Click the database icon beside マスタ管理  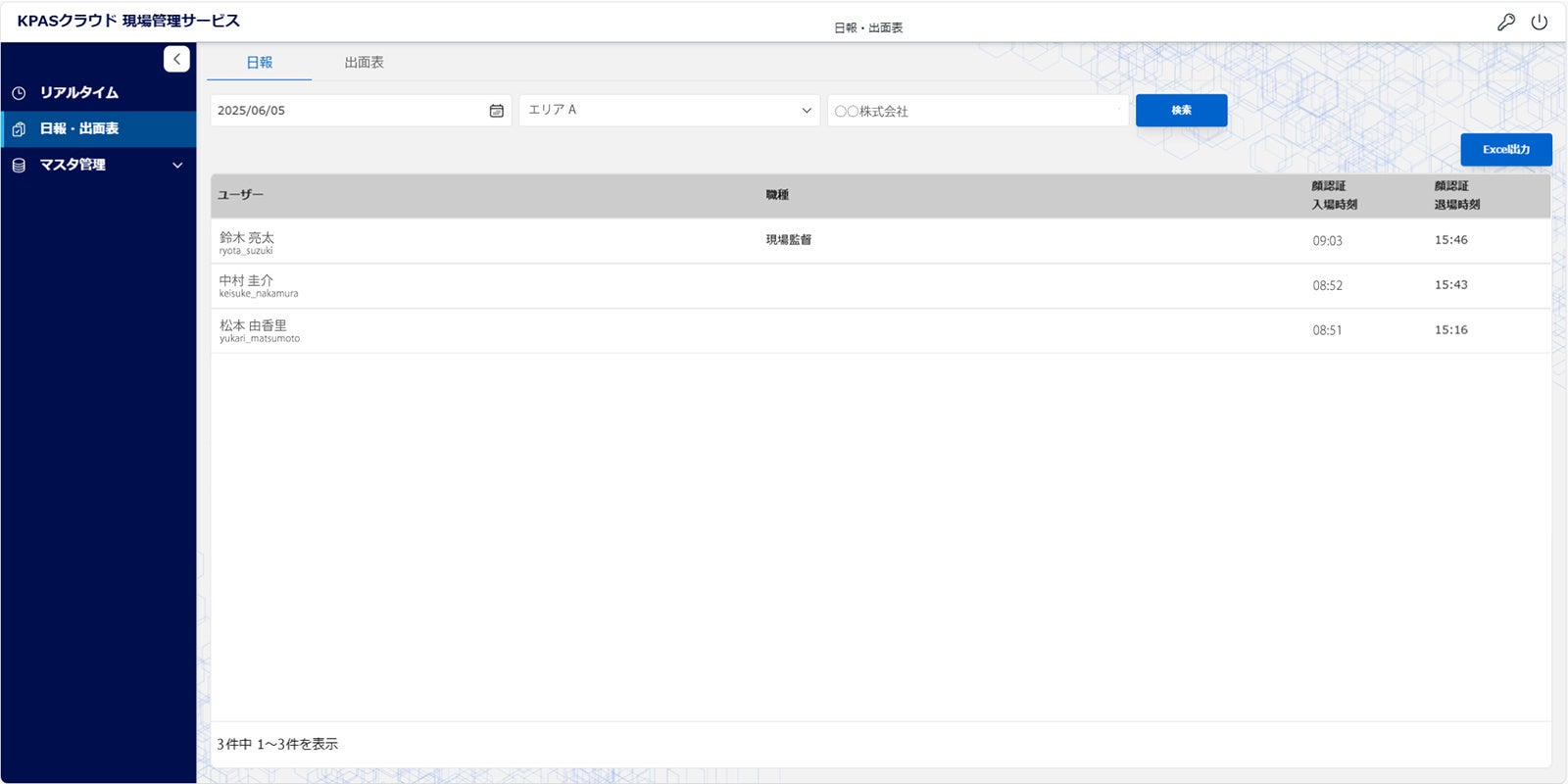[x=19, y=166]
